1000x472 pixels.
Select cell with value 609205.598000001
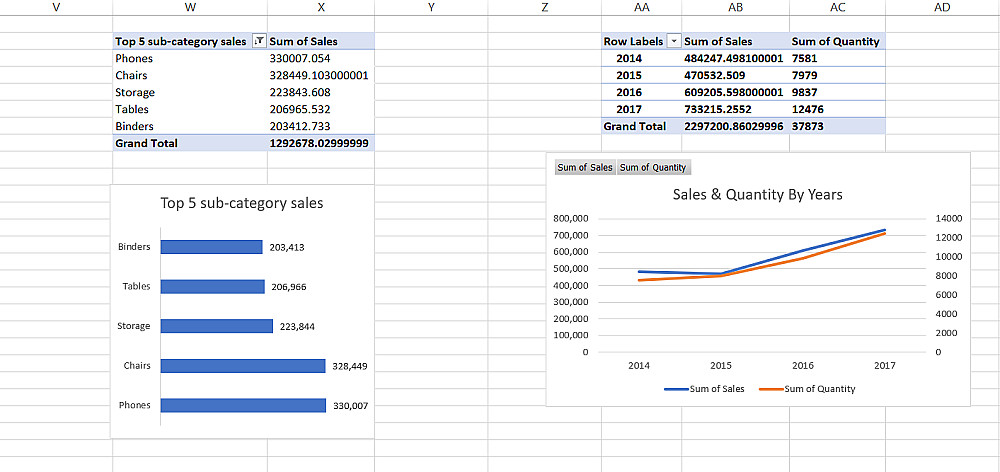pyautogui.click(x=735, y=92)
